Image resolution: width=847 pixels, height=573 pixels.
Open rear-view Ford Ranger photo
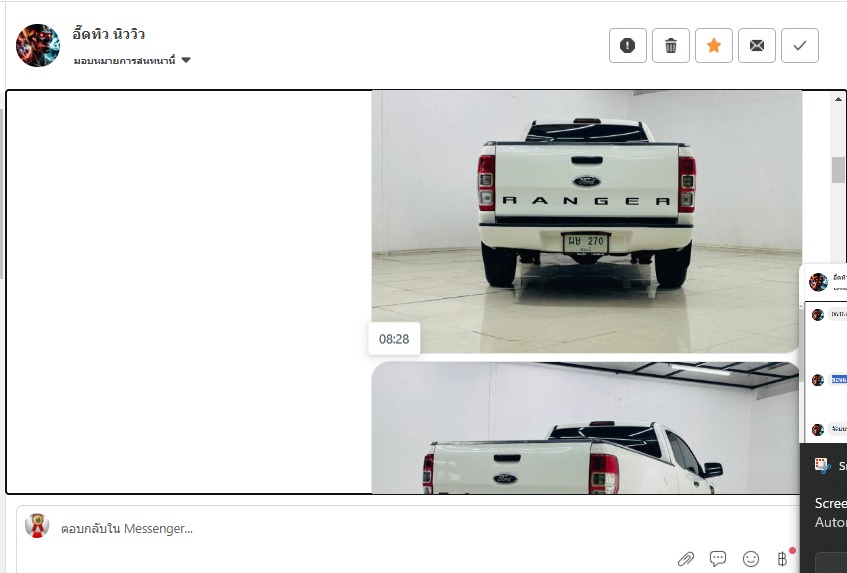[x=585, y=221]
